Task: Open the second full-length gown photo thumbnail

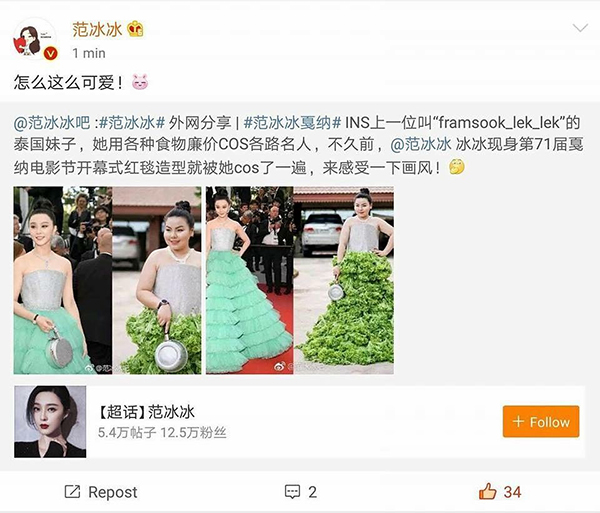Action: [300, 280]
